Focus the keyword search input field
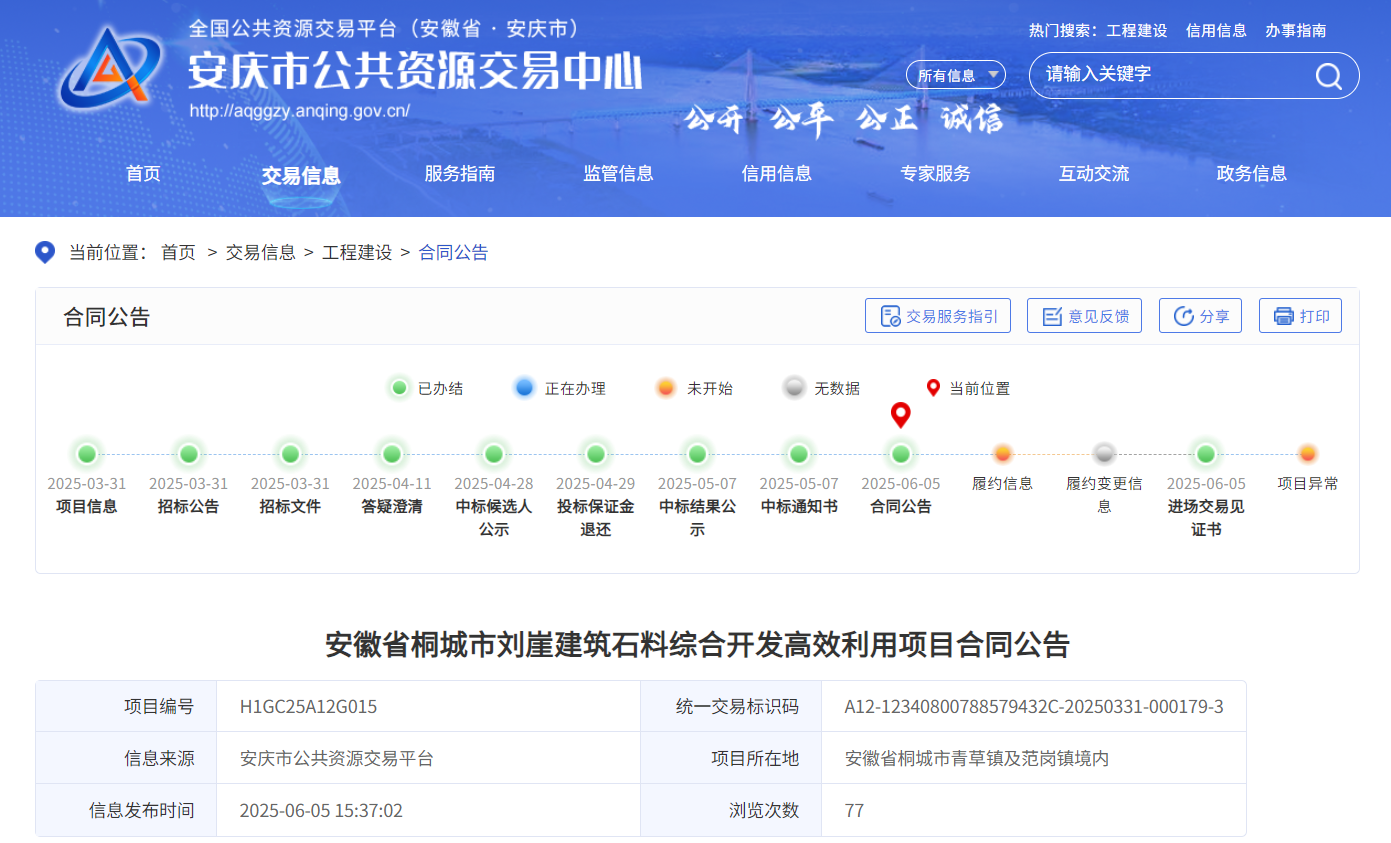 tap(1170, 75)
